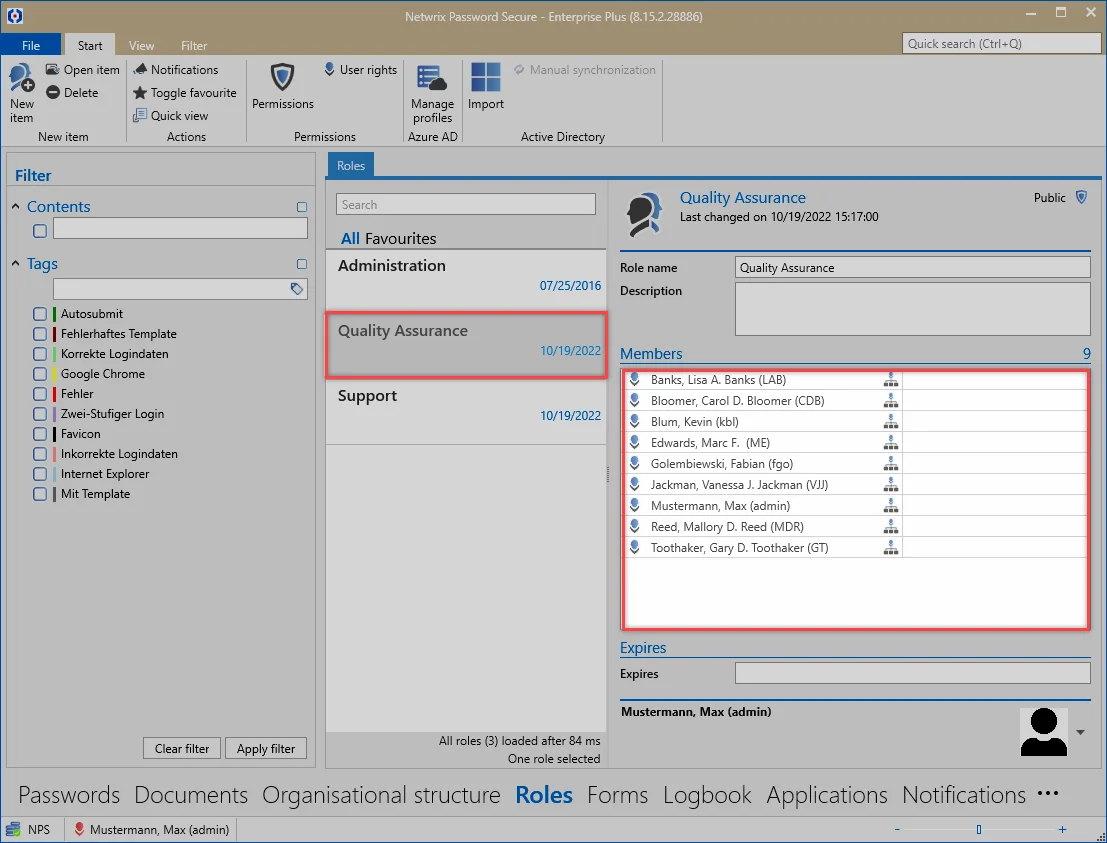Enable the Autosubmit tag checkbox
1107x843 pixels.
coord(40,313)
